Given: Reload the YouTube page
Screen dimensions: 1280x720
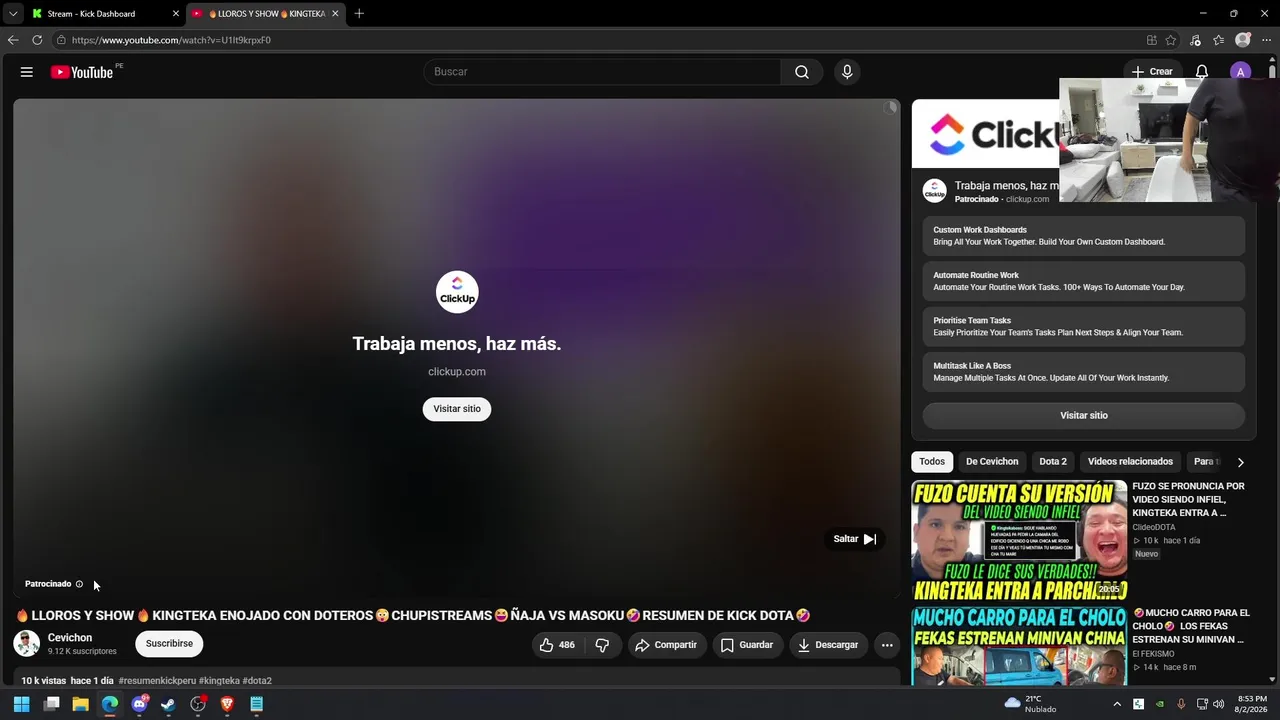Looking at the screenshot, I should click(37, 40).
